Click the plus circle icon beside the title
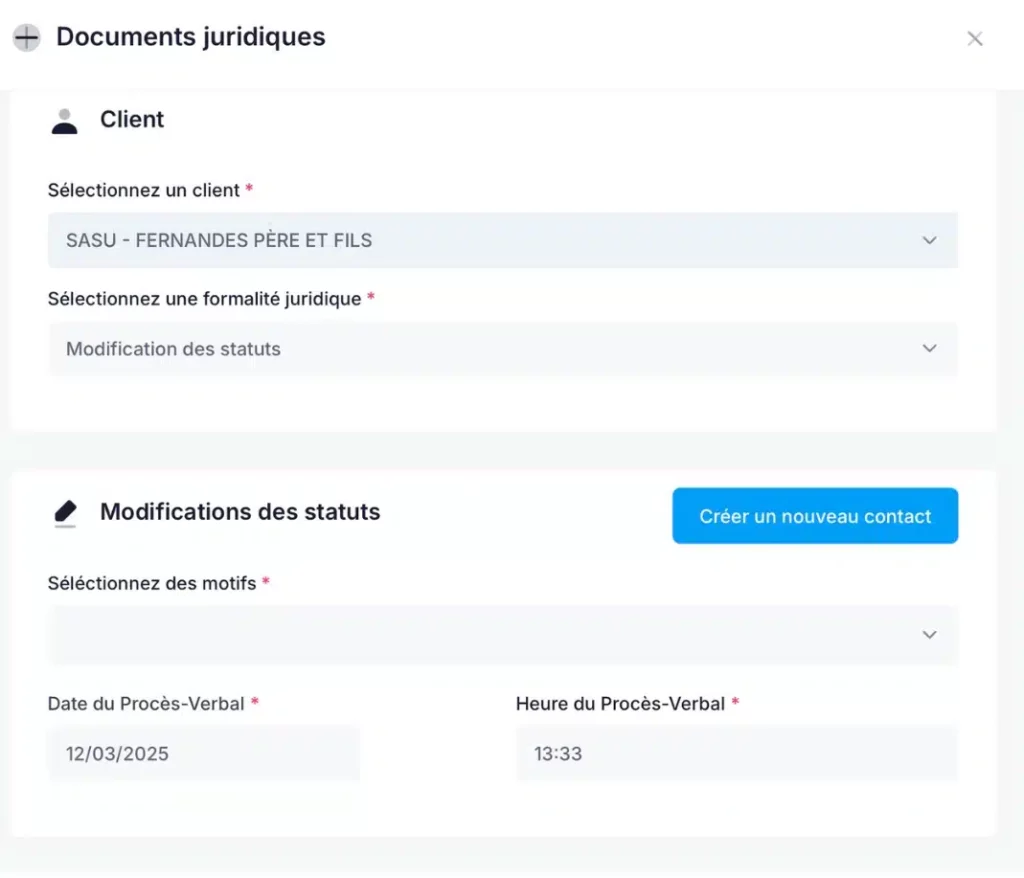 click(26, 37)
